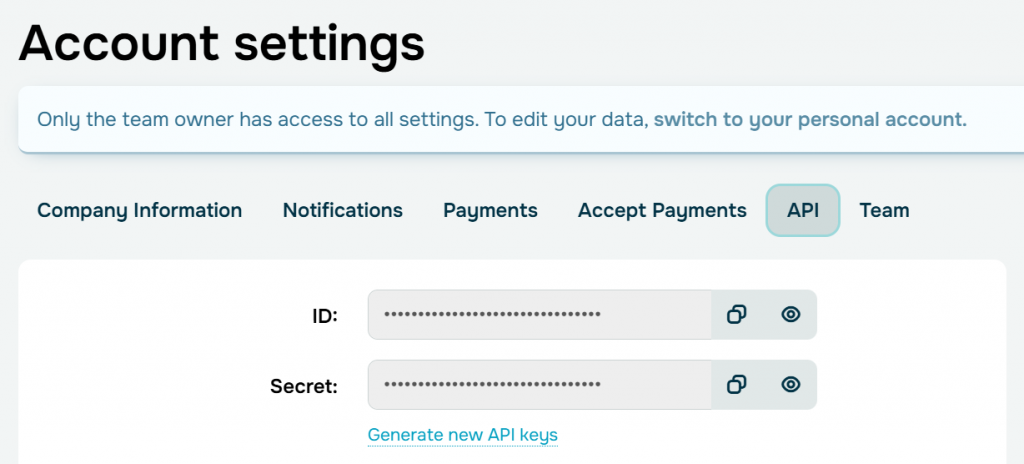Click the Secret: field label
Screen dimensions: 1024x464
(304, 386)
